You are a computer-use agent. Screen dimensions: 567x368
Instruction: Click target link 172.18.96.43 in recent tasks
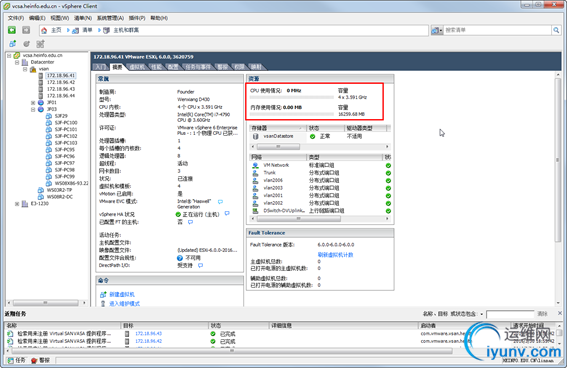coord(148,334)
